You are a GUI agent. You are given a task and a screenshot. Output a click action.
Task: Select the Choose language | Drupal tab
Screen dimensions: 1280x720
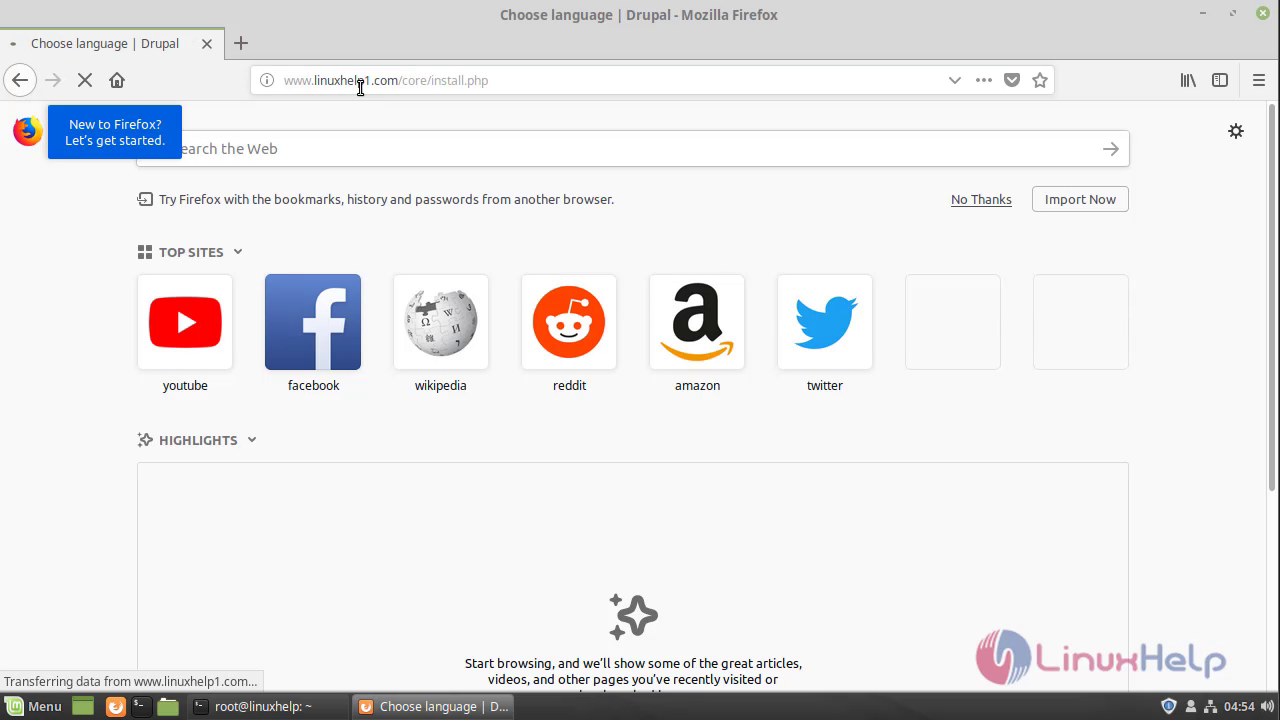[110, 44]
